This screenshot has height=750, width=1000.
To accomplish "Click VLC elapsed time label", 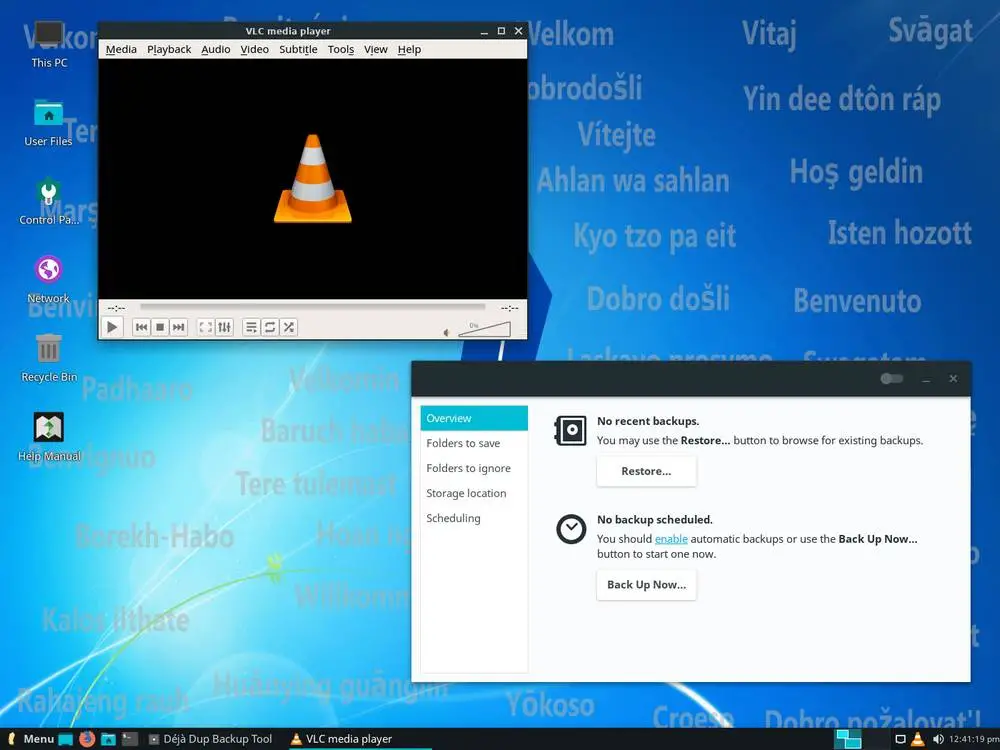I will click(116, 308).
